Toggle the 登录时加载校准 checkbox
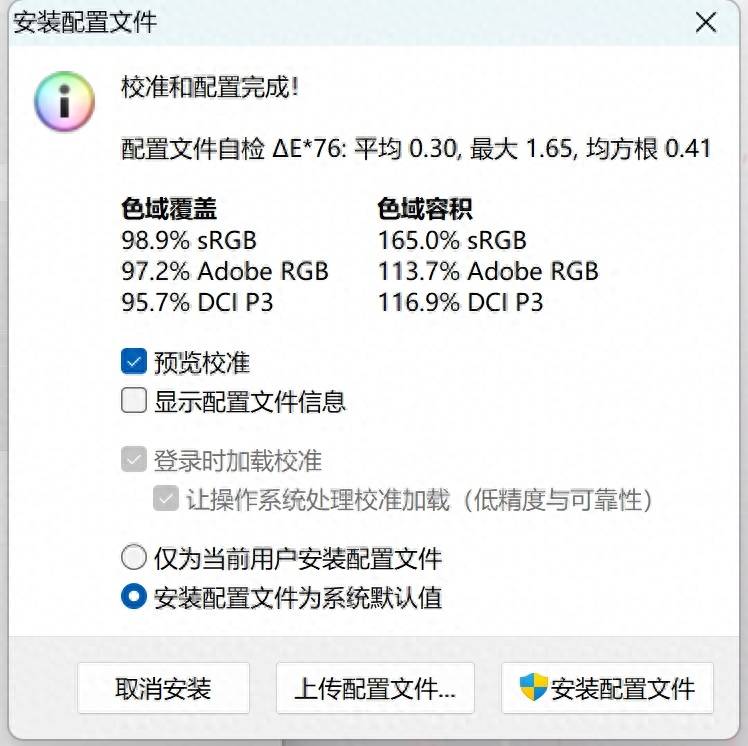Screen dimensions: 748x746 134,461
